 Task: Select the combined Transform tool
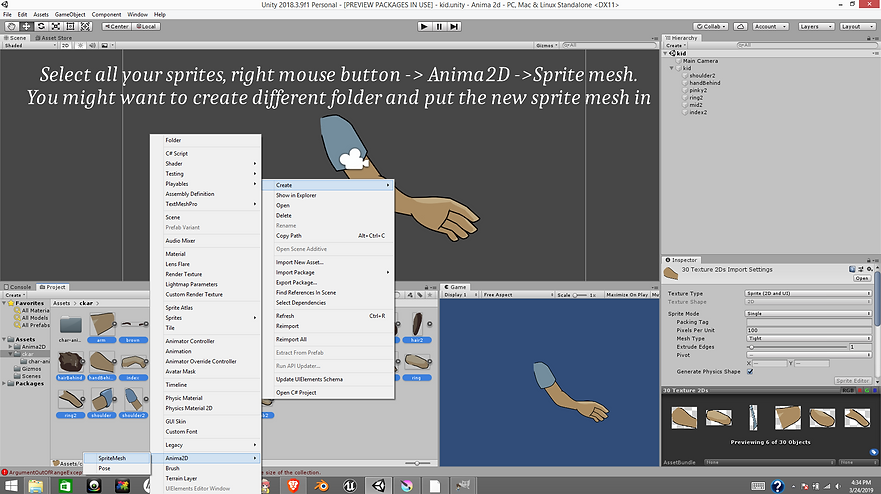(85, 26)
